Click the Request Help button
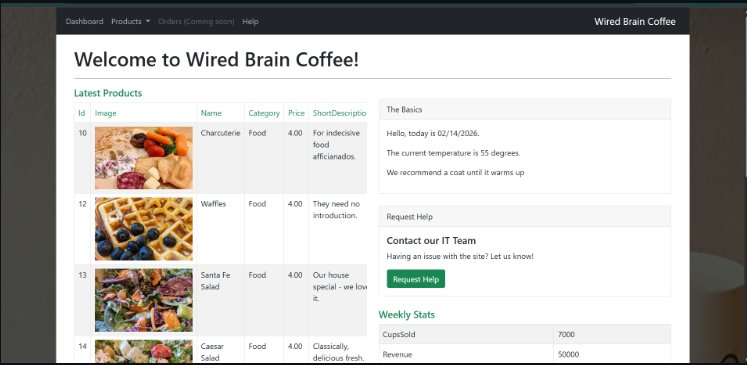The height and width of the screenshot is (365, 747). 416,279
